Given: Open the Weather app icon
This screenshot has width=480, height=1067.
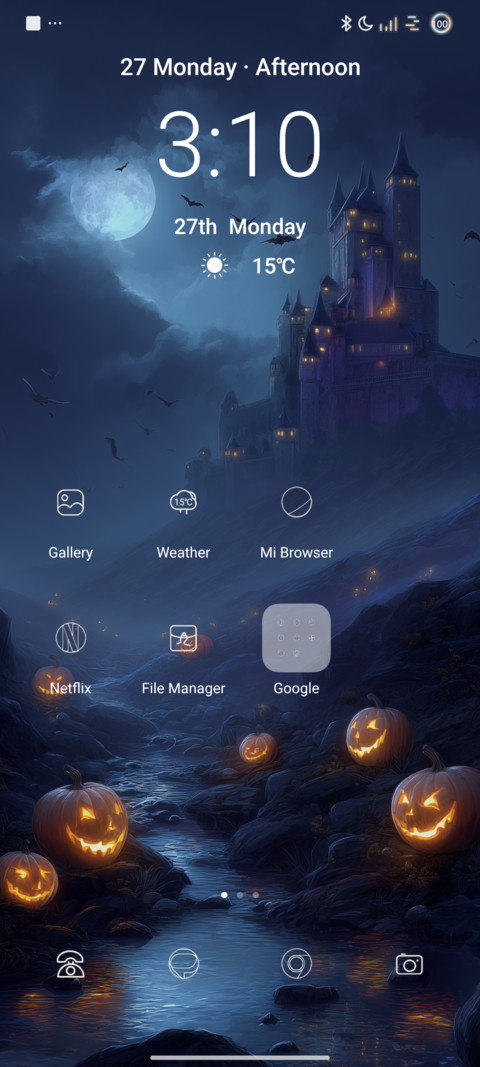Looking at the screenshot, I should click(x=183, y=502).
